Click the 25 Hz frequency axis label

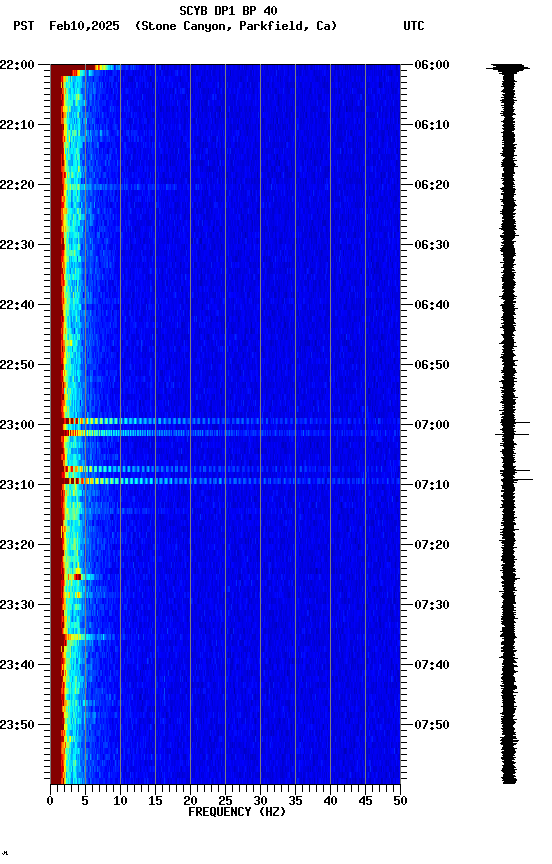[x=225, y=801]
